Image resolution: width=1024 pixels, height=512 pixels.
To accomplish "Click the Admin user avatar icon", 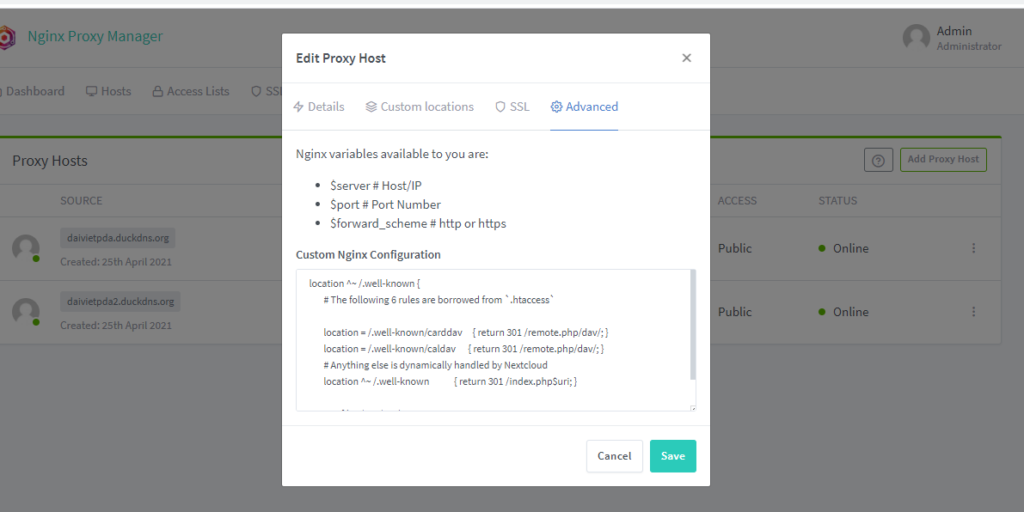I will tap(916, 38).
